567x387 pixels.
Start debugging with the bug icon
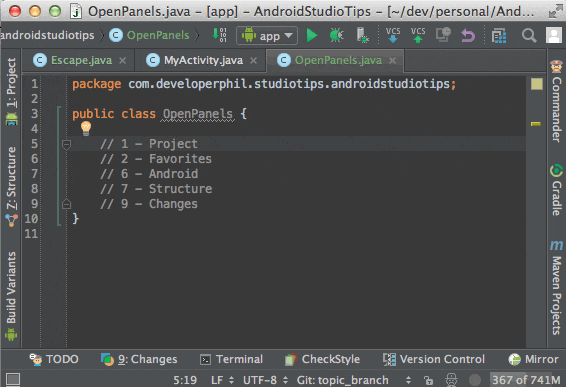pos(336,35)
